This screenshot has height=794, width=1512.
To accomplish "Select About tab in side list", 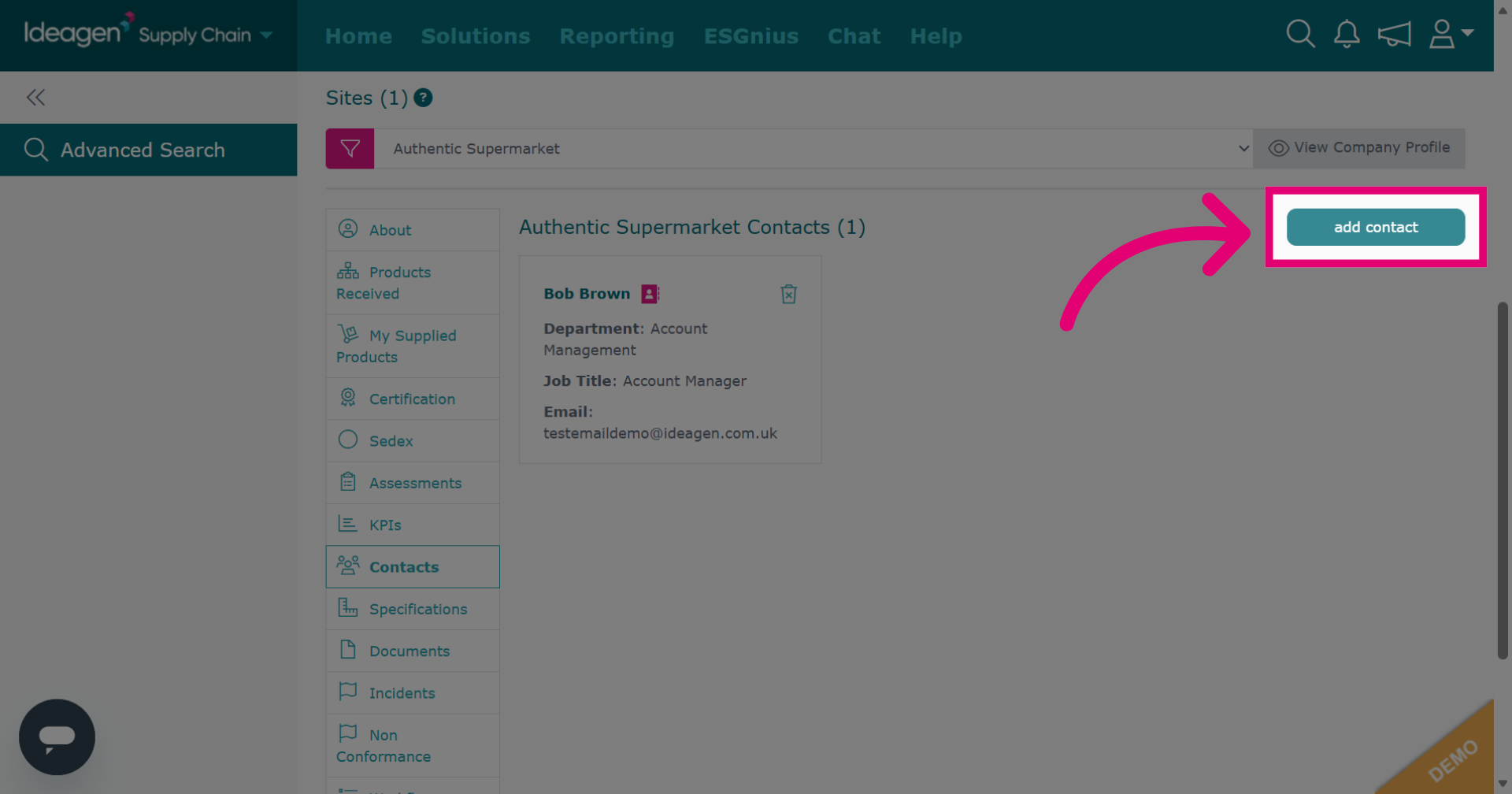I will tap(413, 230).
